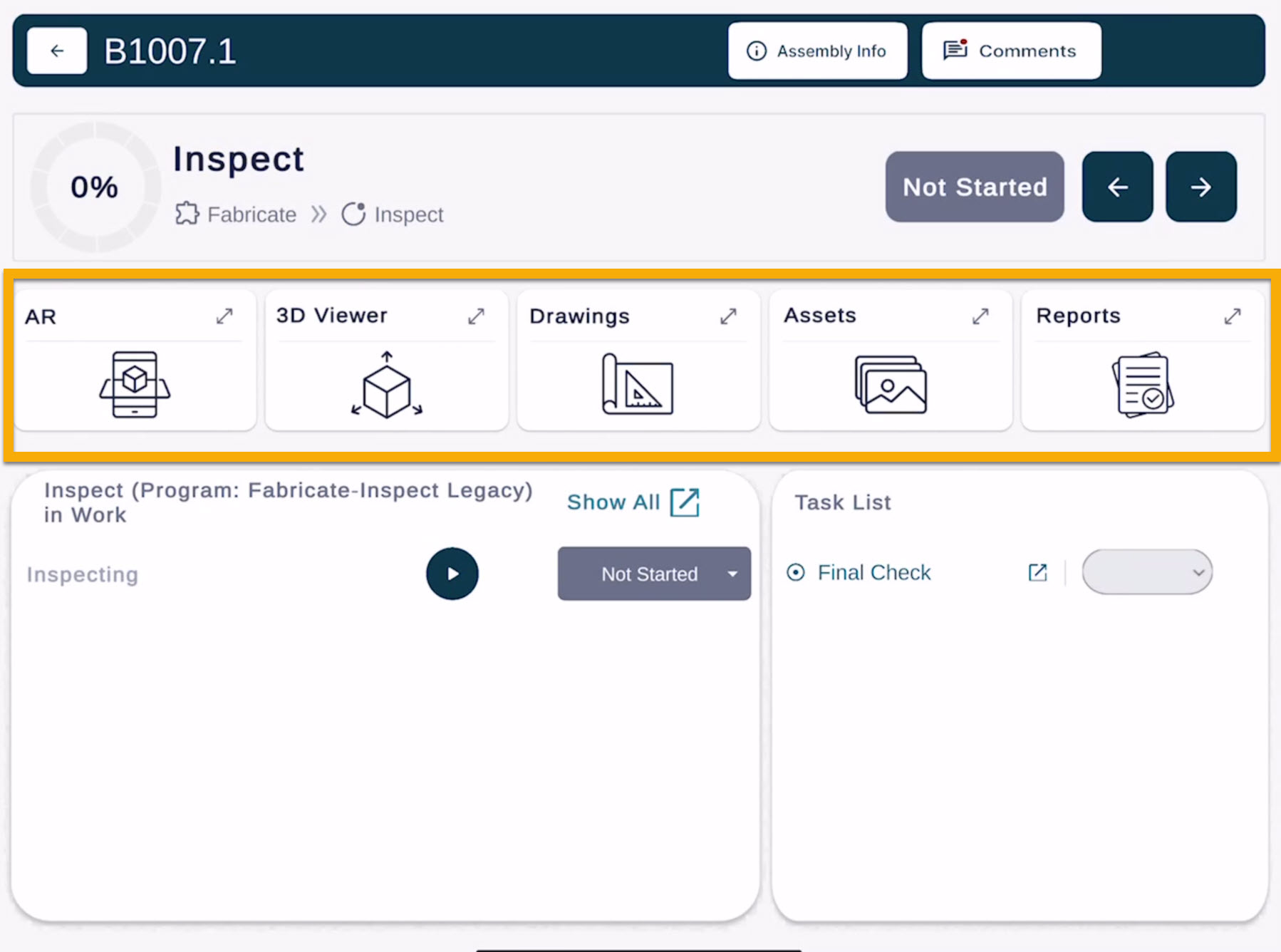Expand the Drawings panel

click(727, 316)
